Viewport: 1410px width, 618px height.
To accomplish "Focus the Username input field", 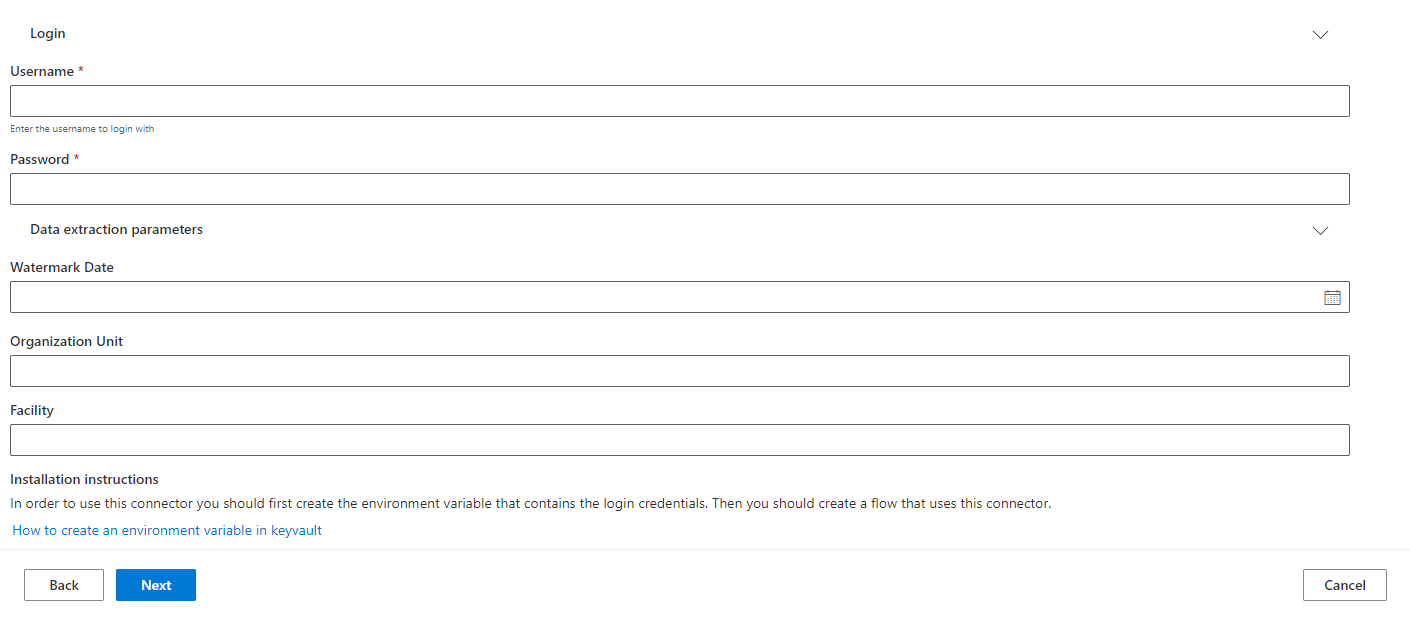I will pyautogui.click(x=679, y=101).
